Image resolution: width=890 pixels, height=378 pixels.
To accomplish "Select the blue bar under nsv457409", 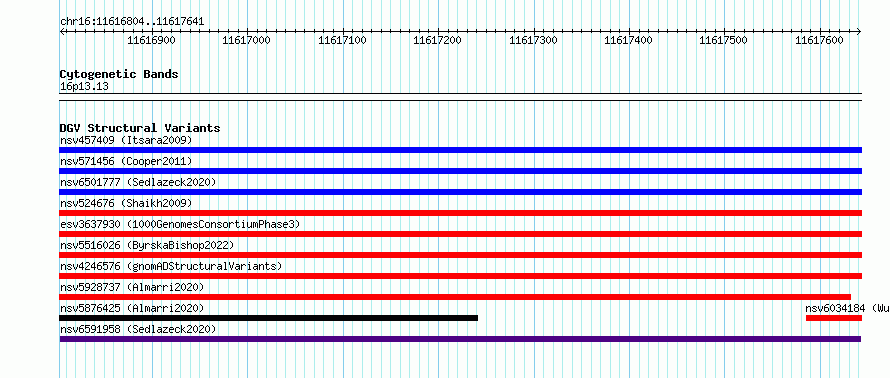I will 460,150.
